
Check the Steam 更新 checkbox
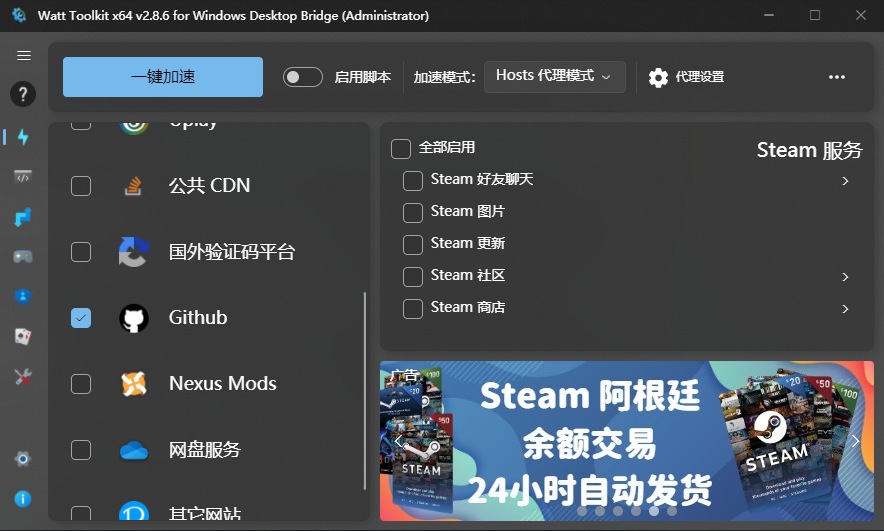click(413, 245)
